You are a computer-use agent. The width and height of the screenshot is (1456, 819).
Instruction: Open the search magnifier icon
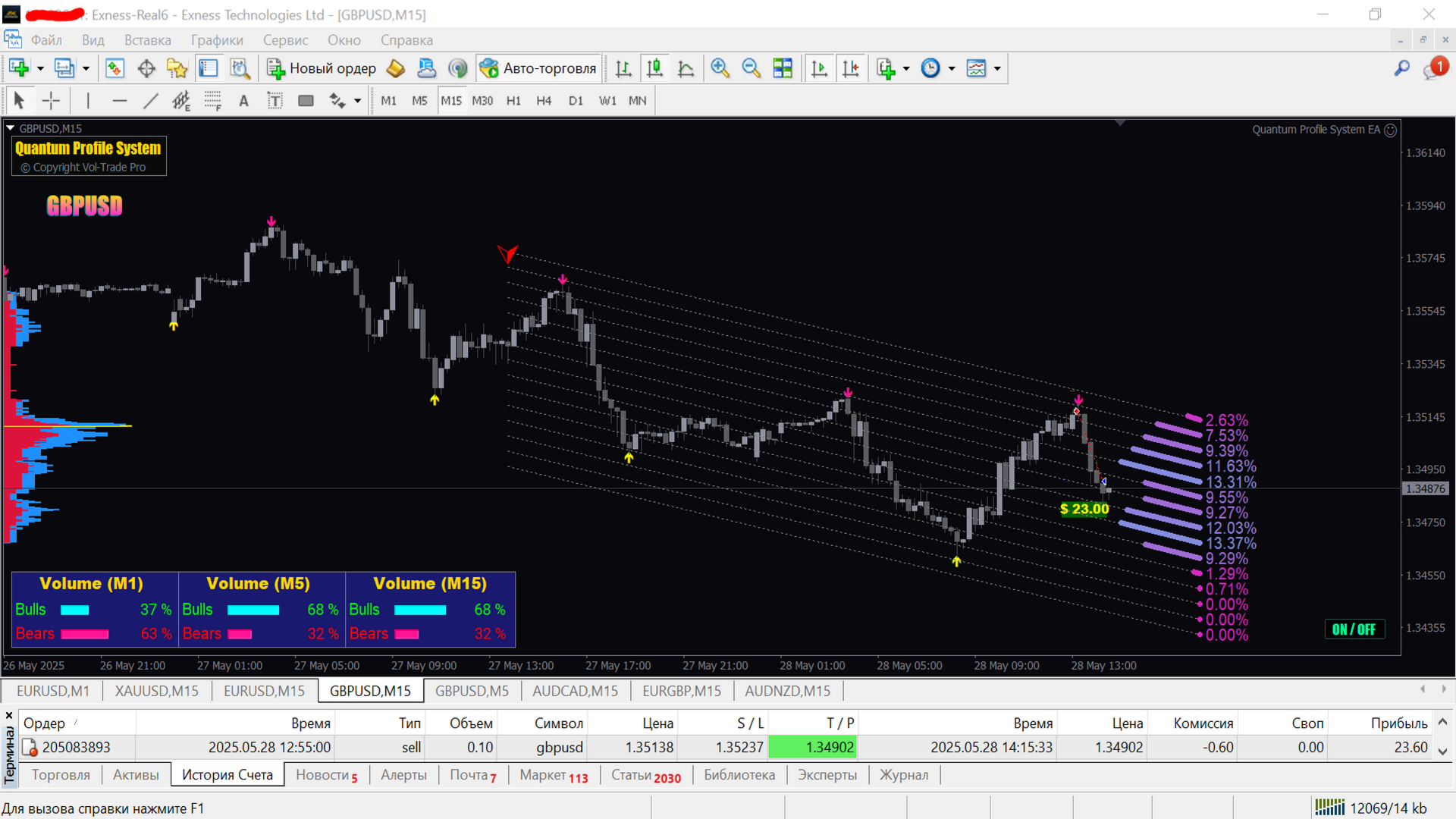point(1401,68)
